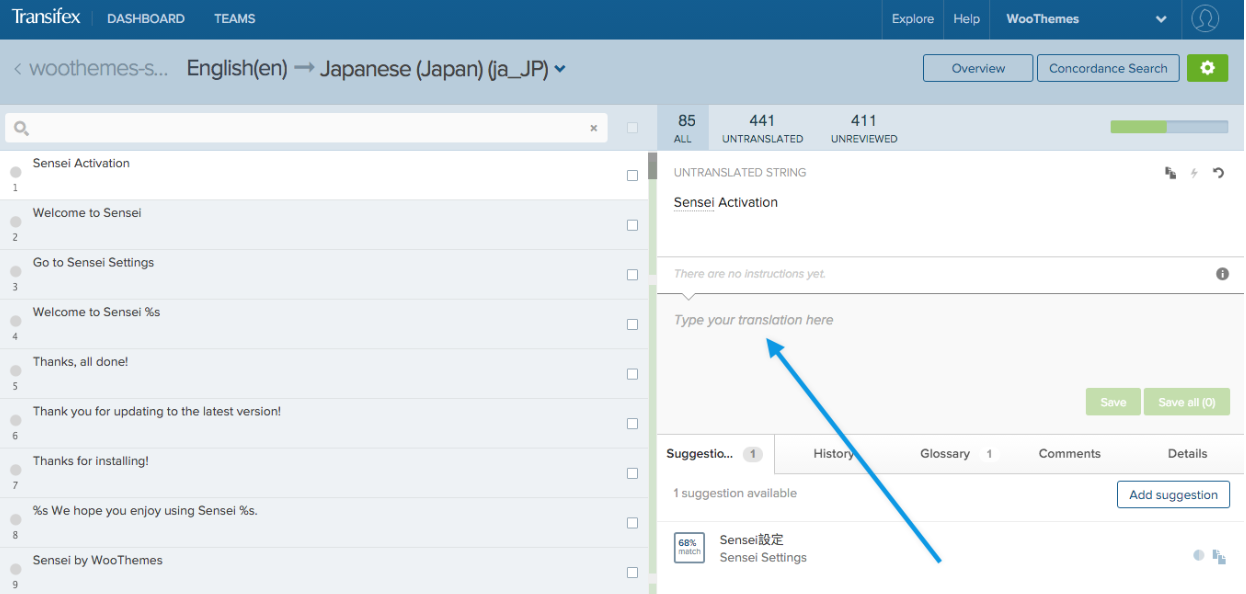Click the Add suggestion button
The image size is (1246, 594).
point(1173,494)
